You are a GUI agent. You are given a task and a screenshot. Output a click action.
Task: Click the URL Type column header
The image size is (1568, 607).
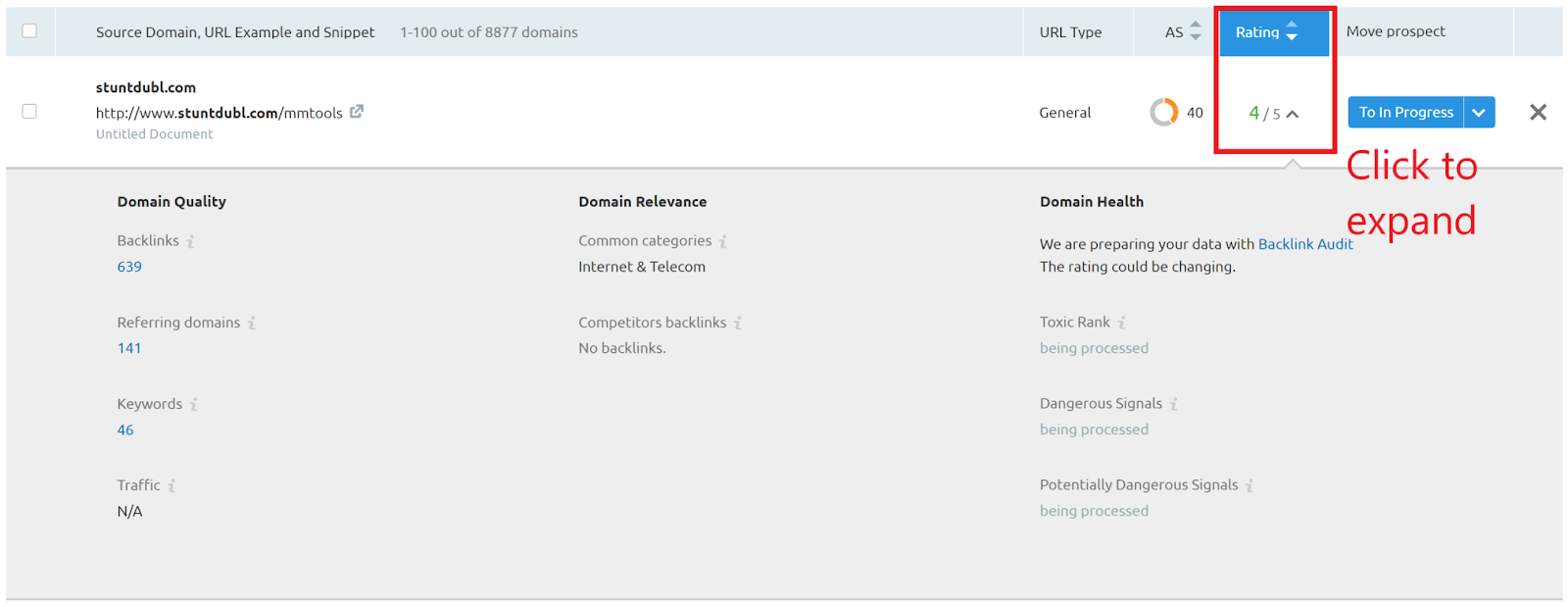click(x=1070, y=32)
